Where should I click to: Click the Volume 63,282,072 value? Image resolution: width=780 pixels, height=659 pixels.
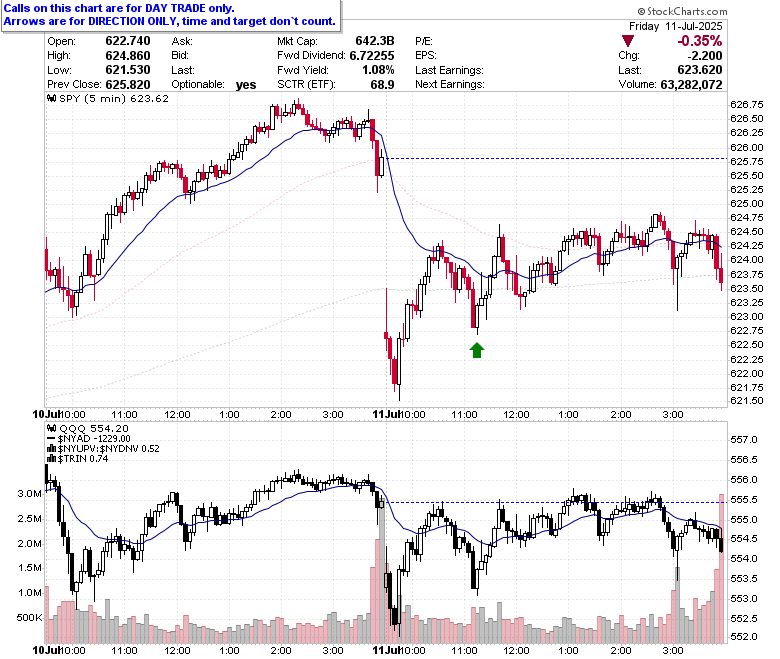click(x=691, y=85)
